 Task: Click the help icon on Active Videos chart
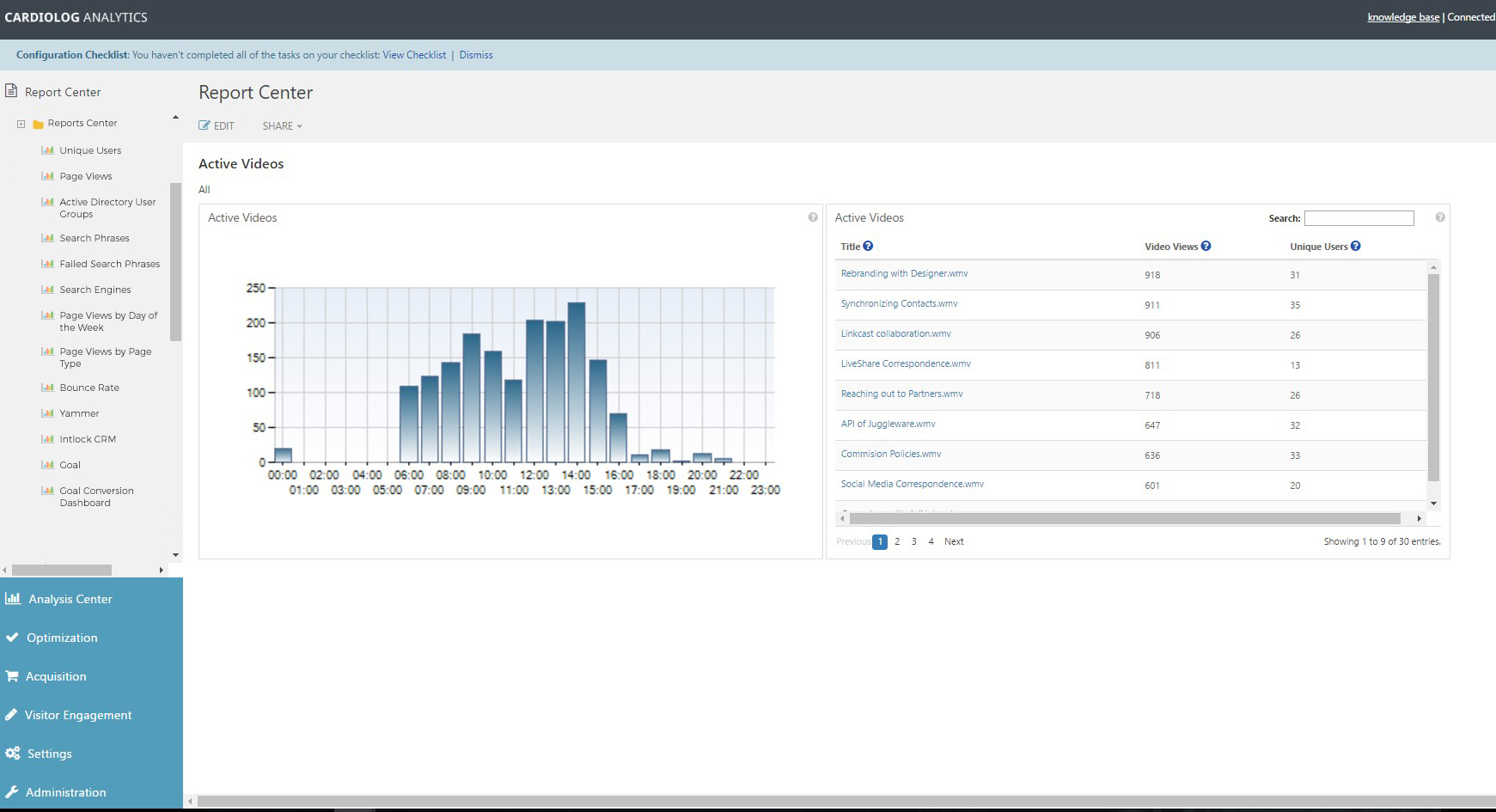pos(813,217)
